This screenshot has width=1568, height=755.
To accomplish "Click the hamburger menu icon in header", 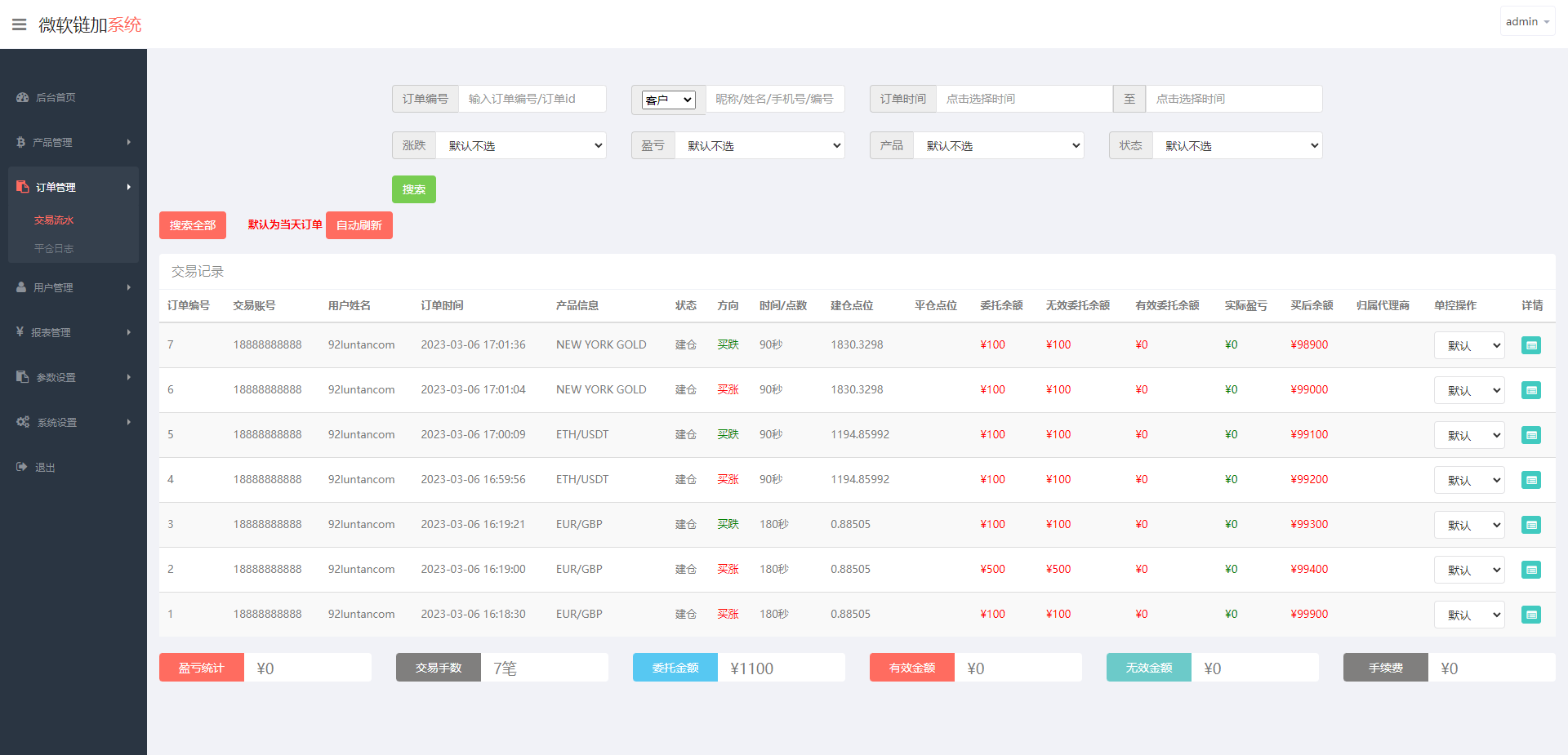I will coord(19,24).
